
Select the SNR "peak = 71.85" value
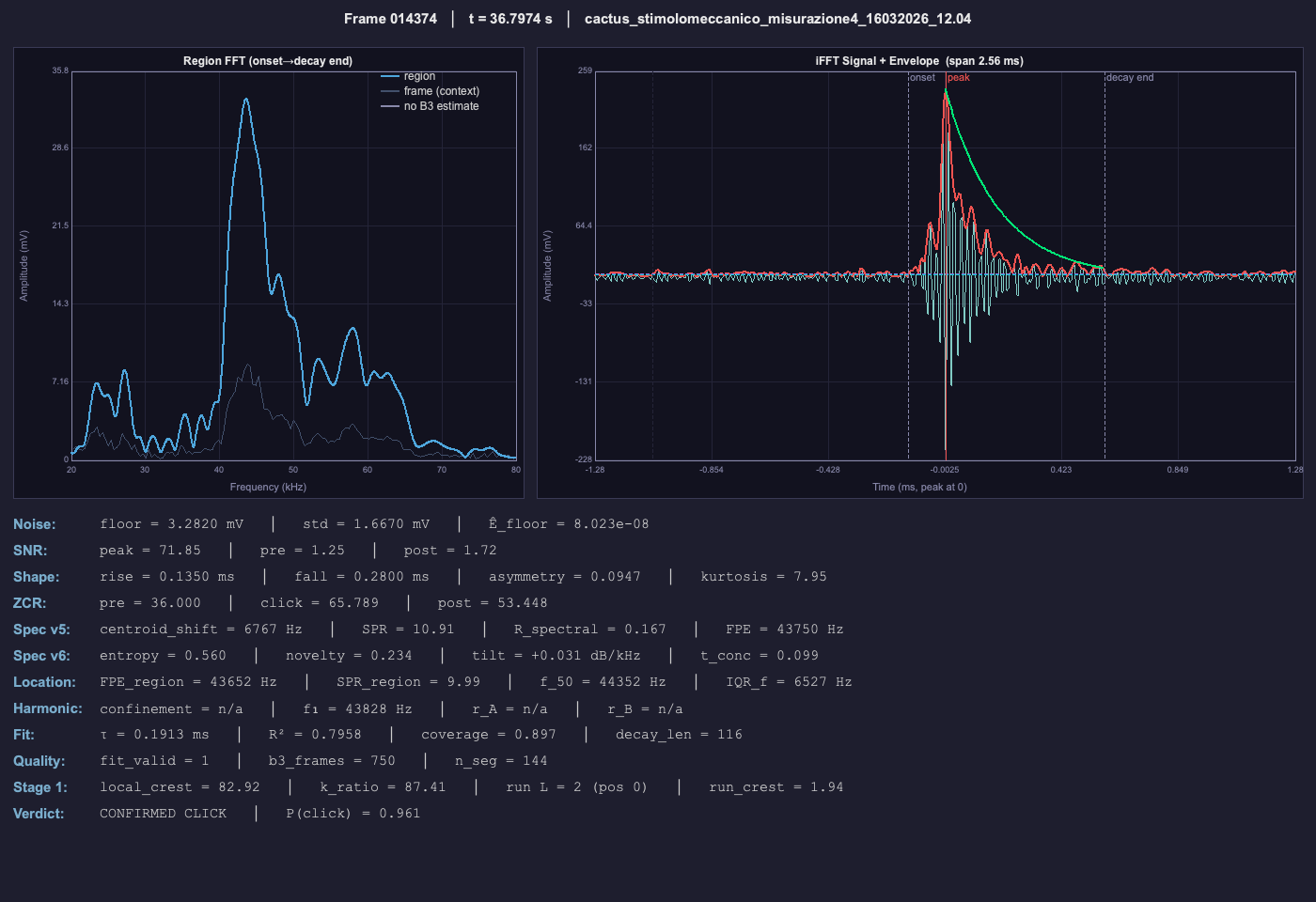pyautogui.click(x=150, y=551)
